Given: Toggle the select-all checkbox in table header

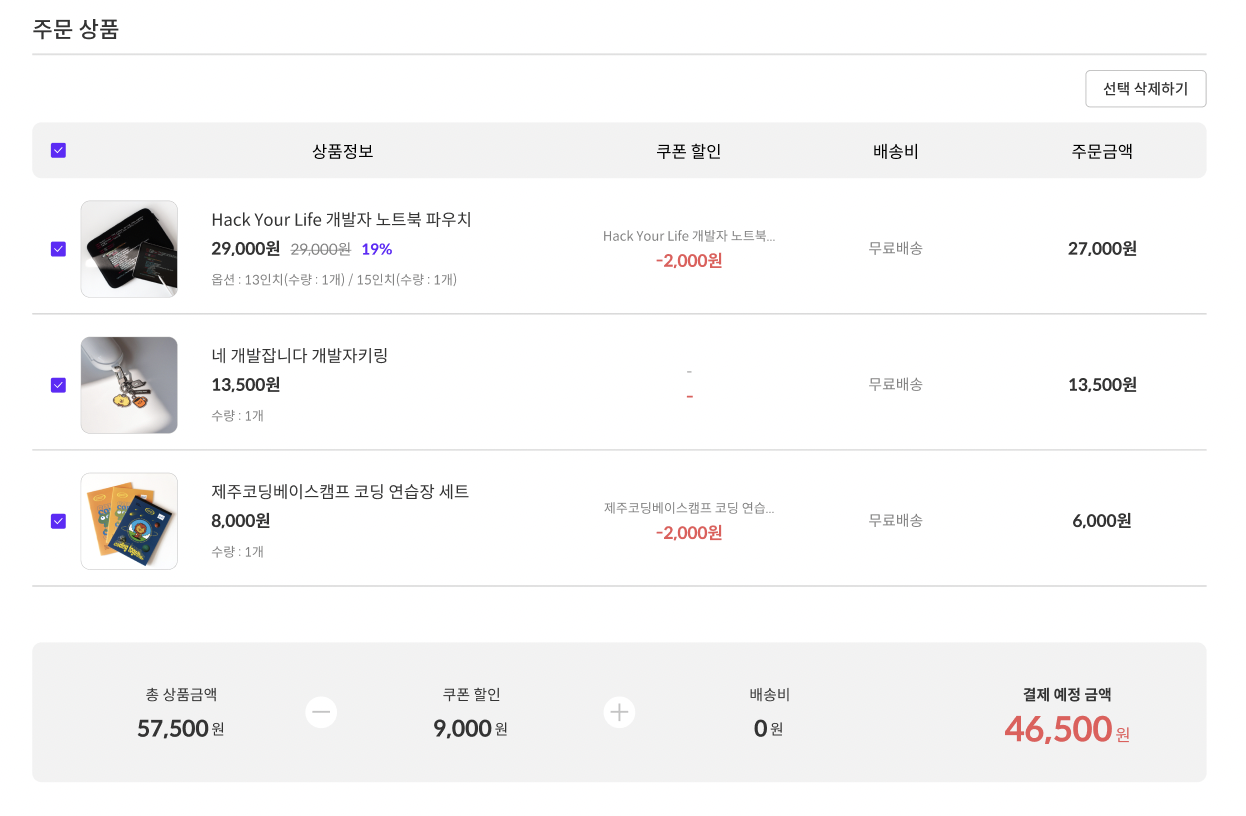Looking at the screenshot, I should tap(59, 151).
